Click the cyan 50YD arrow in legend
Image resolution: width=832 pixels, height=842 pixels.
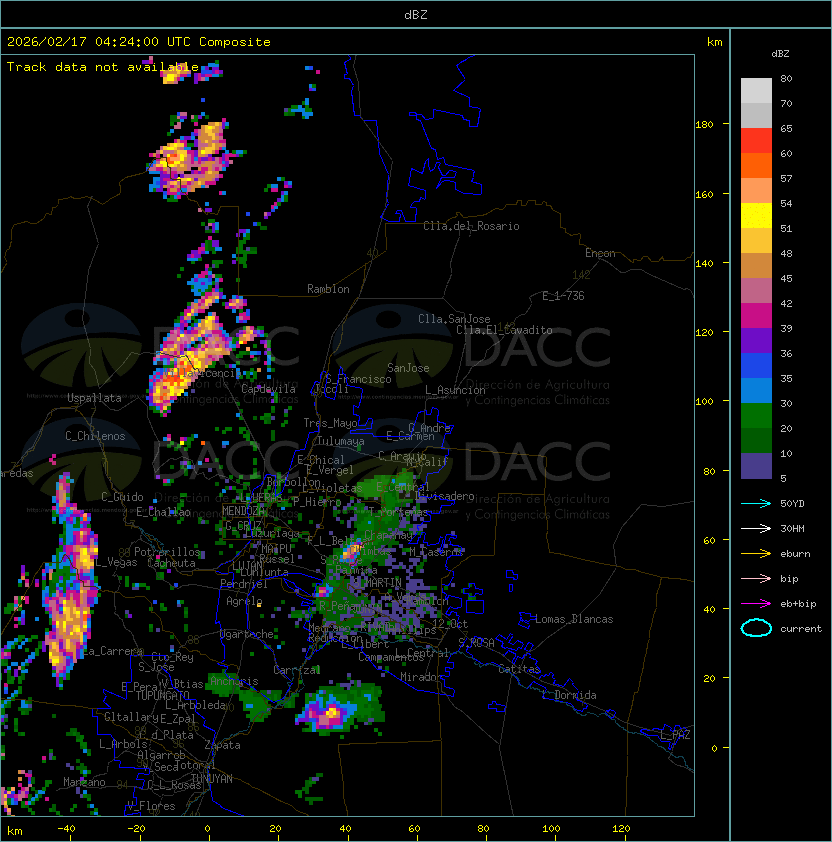pyautogui.click(x=756, y=503)
